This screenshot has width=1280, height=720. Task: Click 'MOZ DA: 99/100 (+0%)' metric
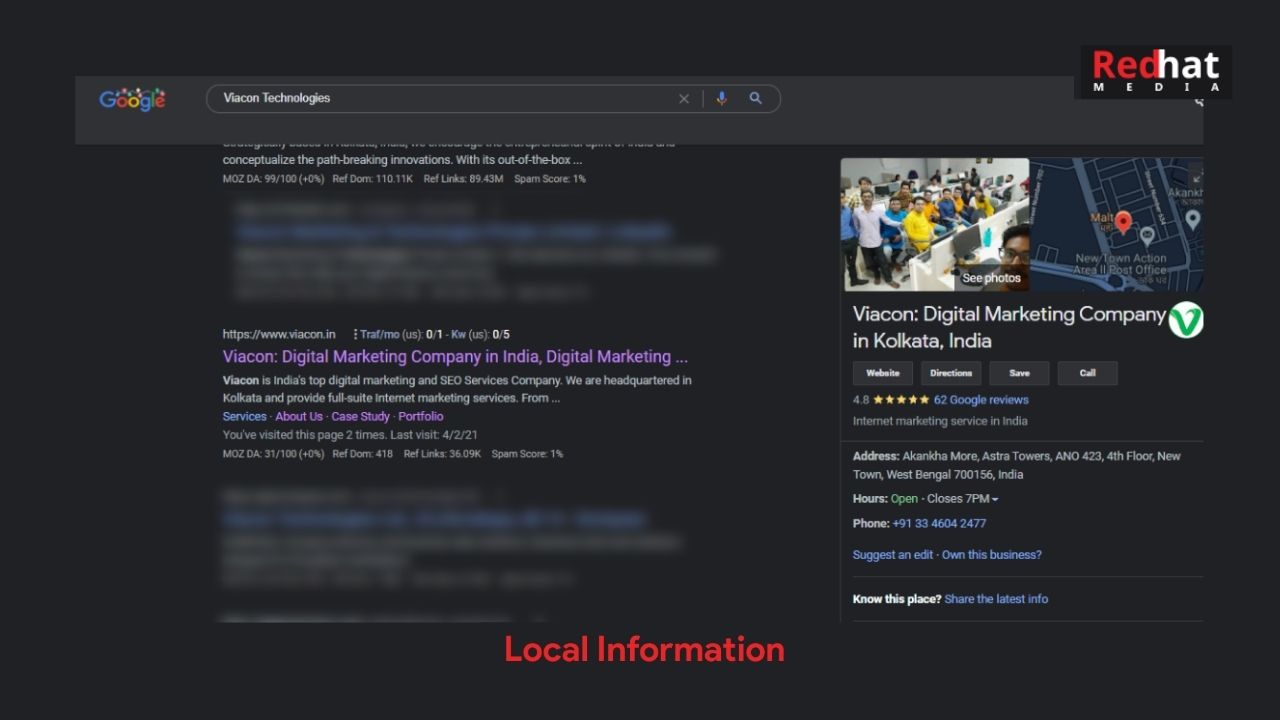tap(274, 179)
